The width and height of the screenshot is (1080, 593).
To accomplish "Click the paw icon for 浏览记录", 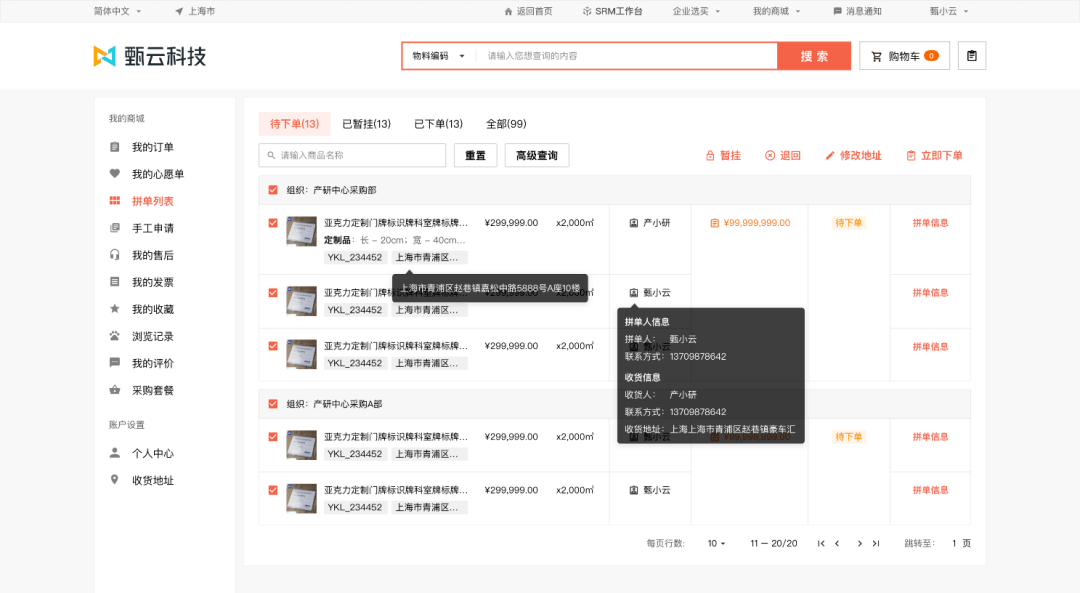I will (114, 335).
